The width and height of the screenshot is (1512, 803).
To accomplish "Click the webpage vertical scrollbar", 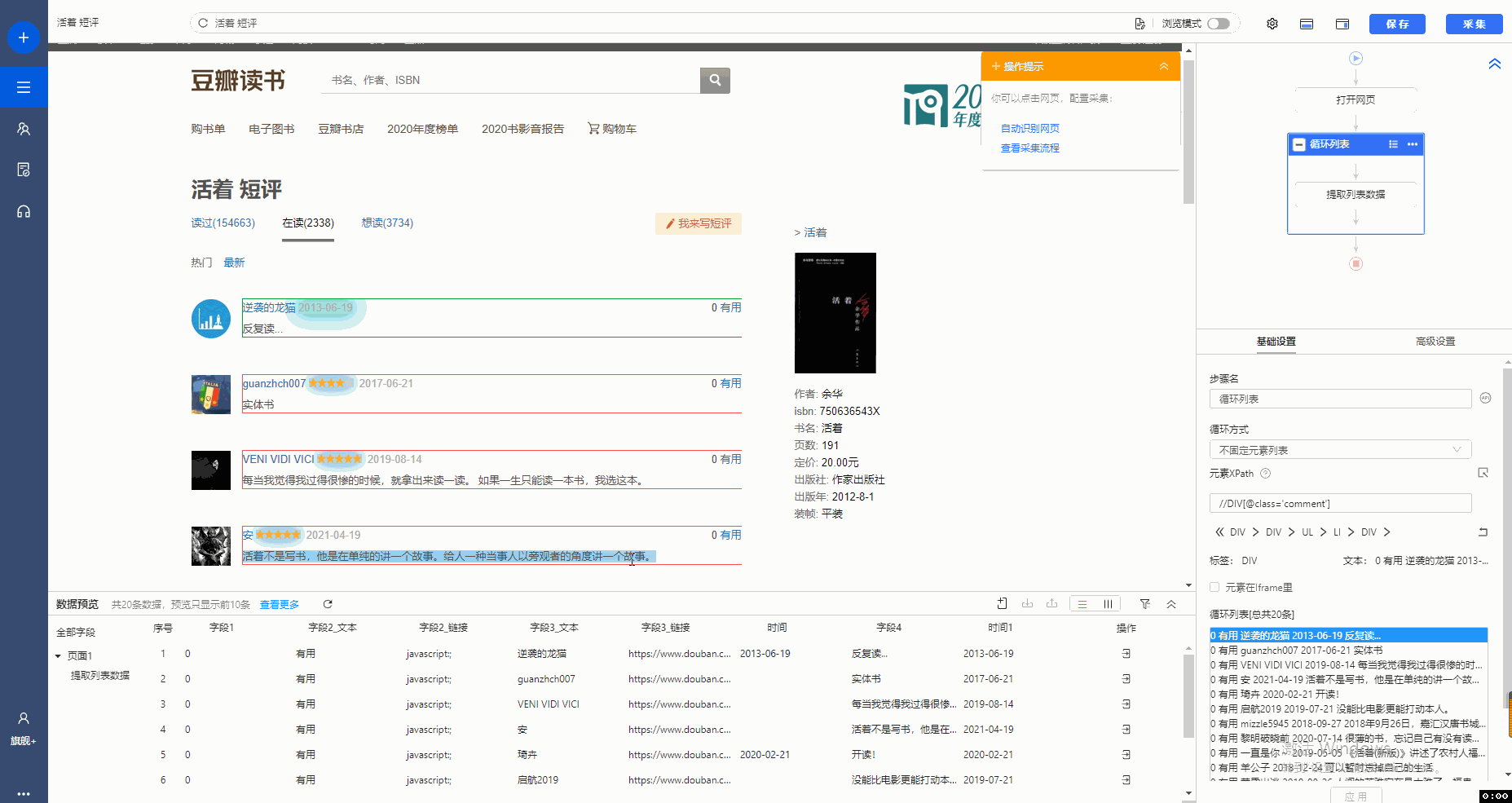I will tap(1188, 130).
